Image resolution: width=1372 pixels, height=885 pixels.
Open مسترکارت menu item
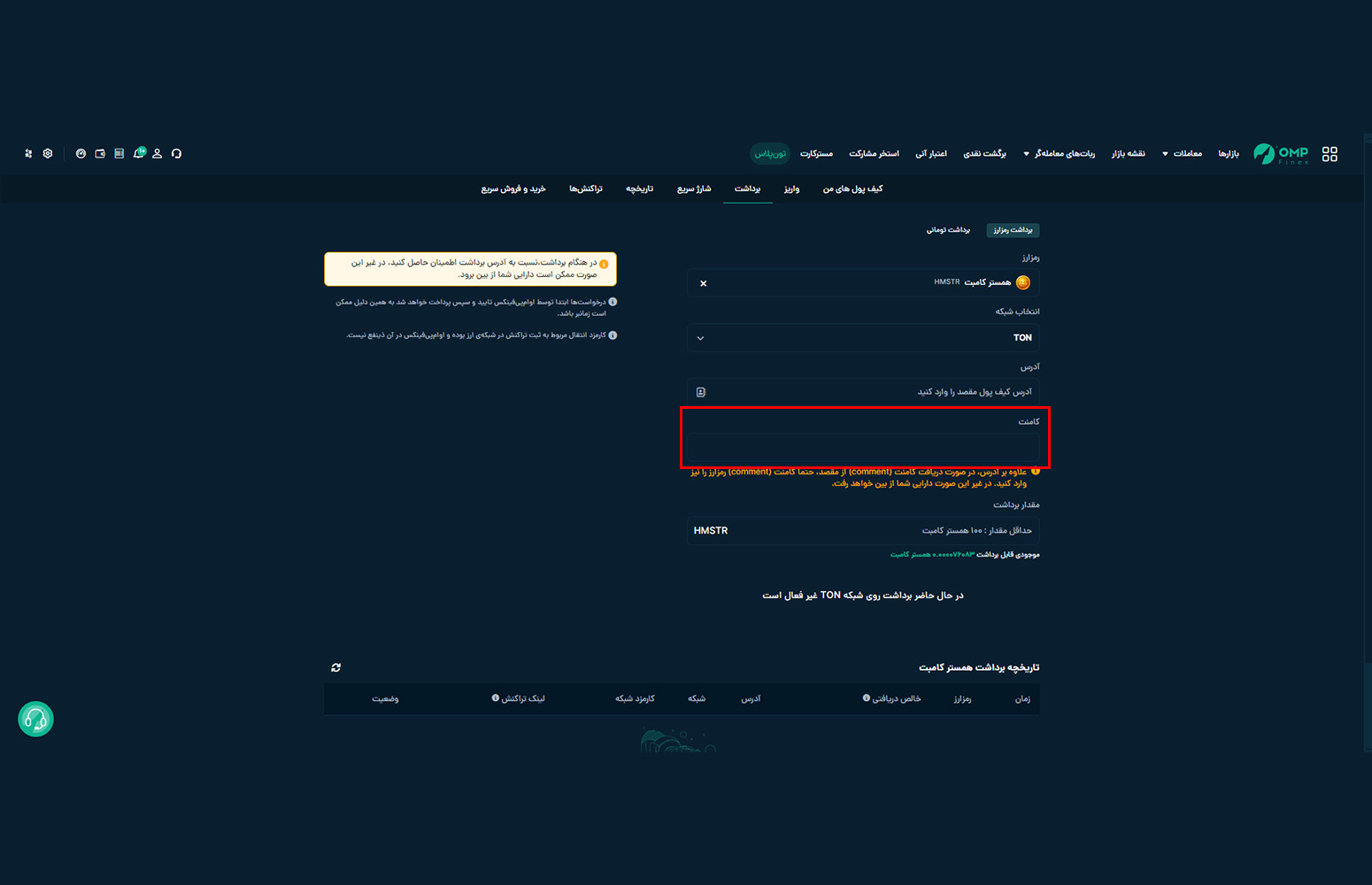[x=816, y=154]
